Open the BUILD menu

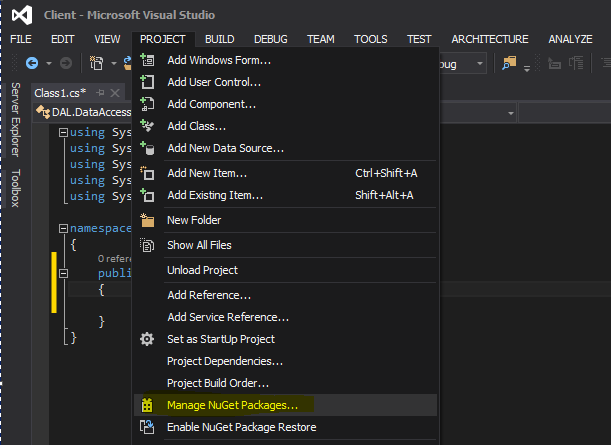[220, 39]
